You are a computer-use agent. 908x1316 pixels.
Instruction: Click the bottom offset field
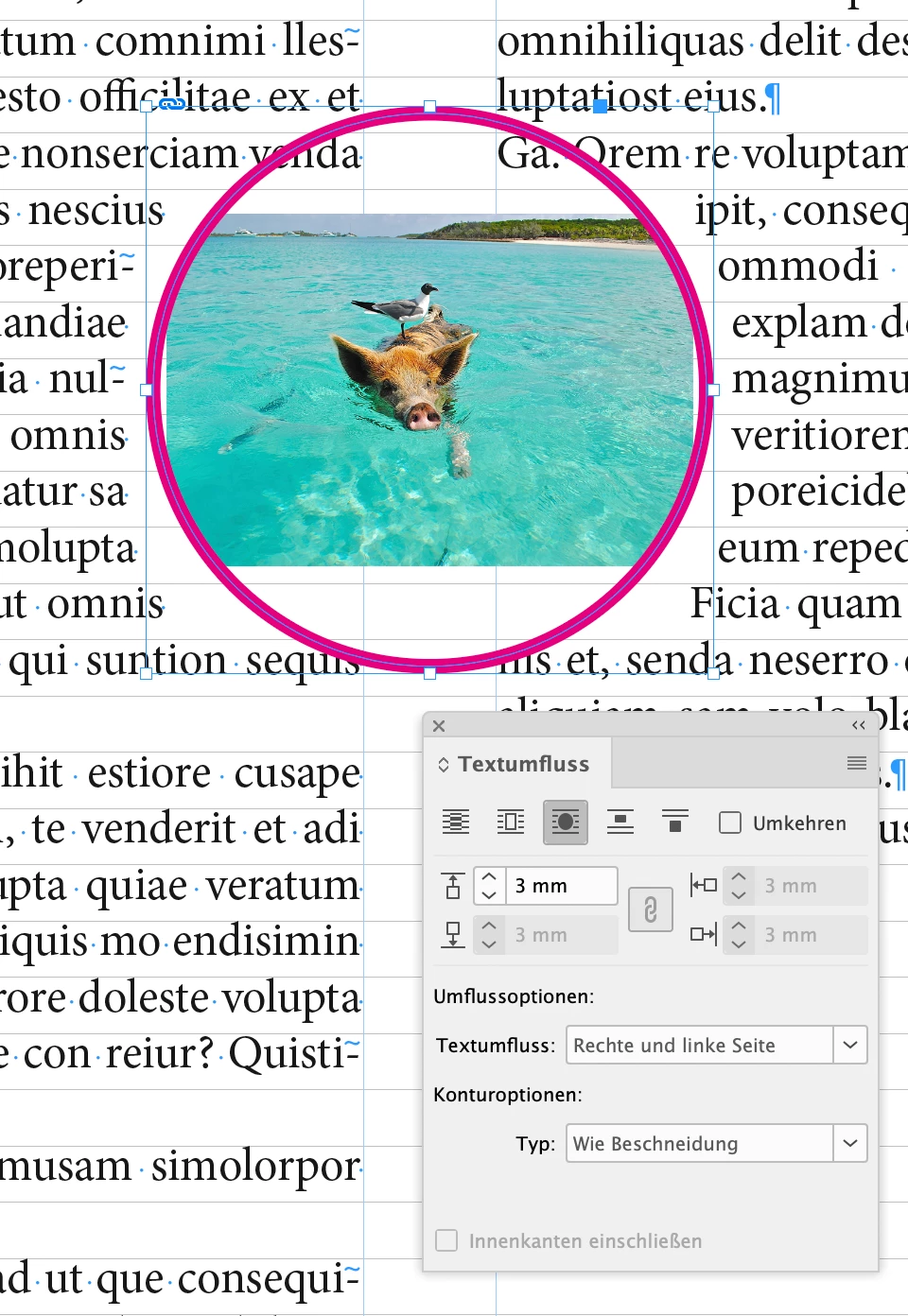[x=562, y=935]
